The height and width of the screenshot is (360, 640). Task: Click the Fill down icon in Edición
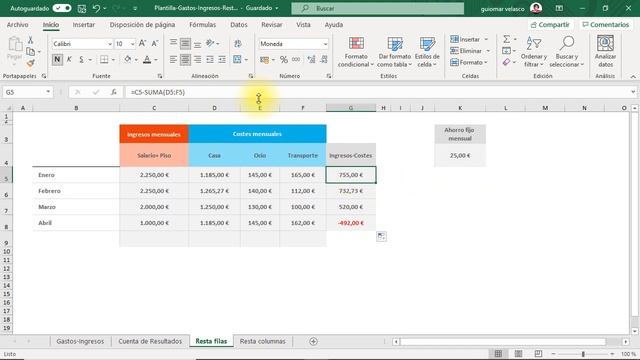[507, 51]
